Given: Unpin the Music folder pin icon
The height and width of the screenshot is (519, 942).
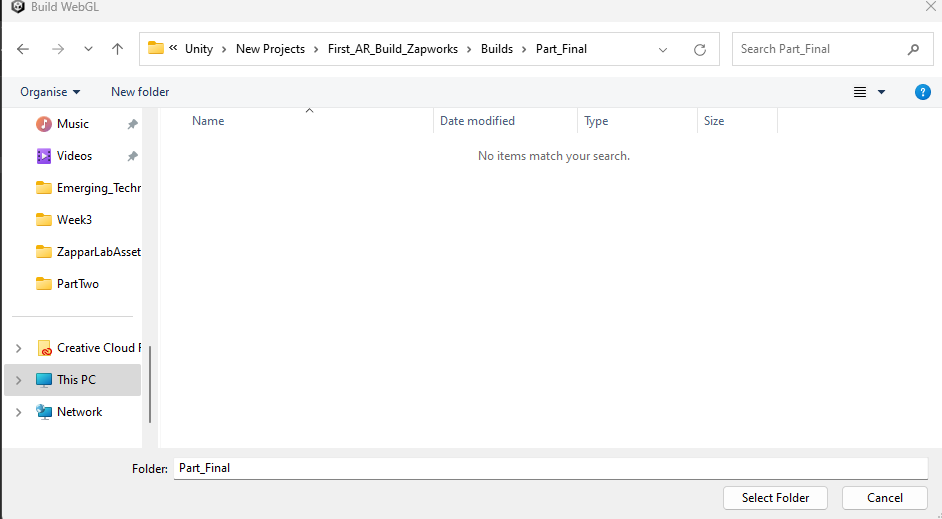Looking at the screenshot, I should [132, 125].
